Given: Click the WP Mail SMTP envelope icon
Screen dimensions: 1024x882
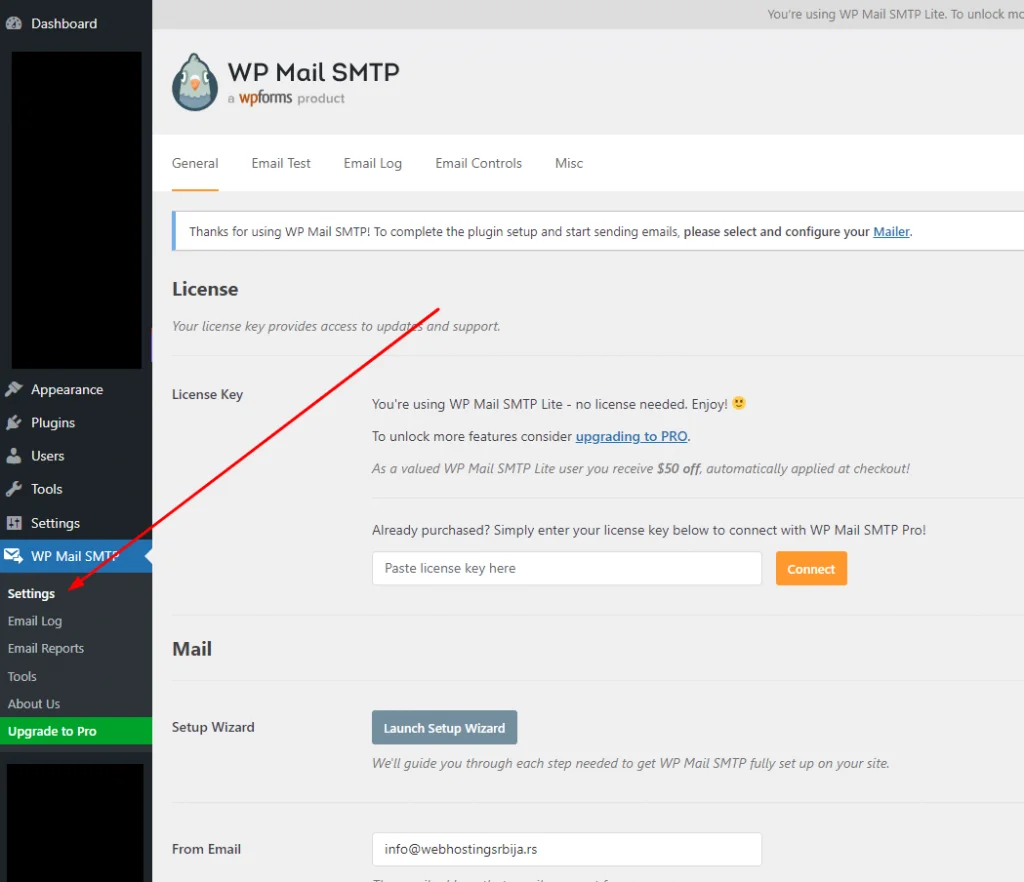Looking at the screenshot, I should pyautogui.click(x=14, y=556).
